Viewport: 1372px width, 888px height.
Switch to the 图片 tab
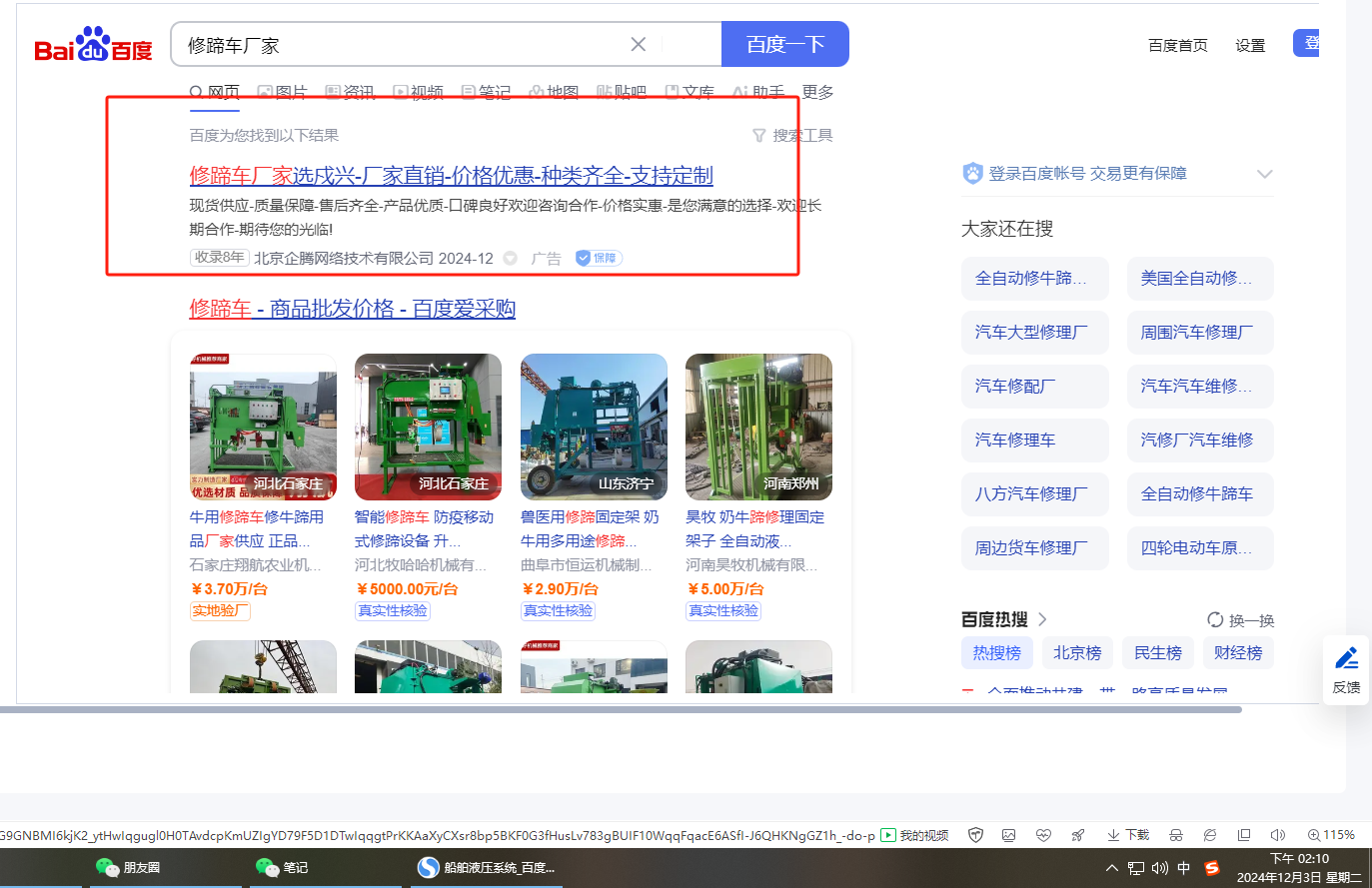pyautogui.click(x=283, y=92)
